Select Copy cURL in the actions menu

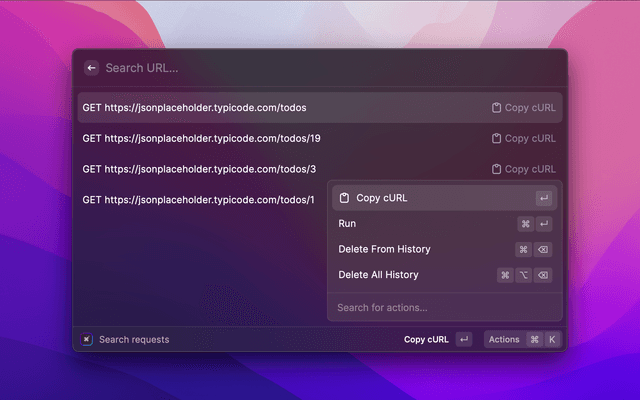pos(382,198)
